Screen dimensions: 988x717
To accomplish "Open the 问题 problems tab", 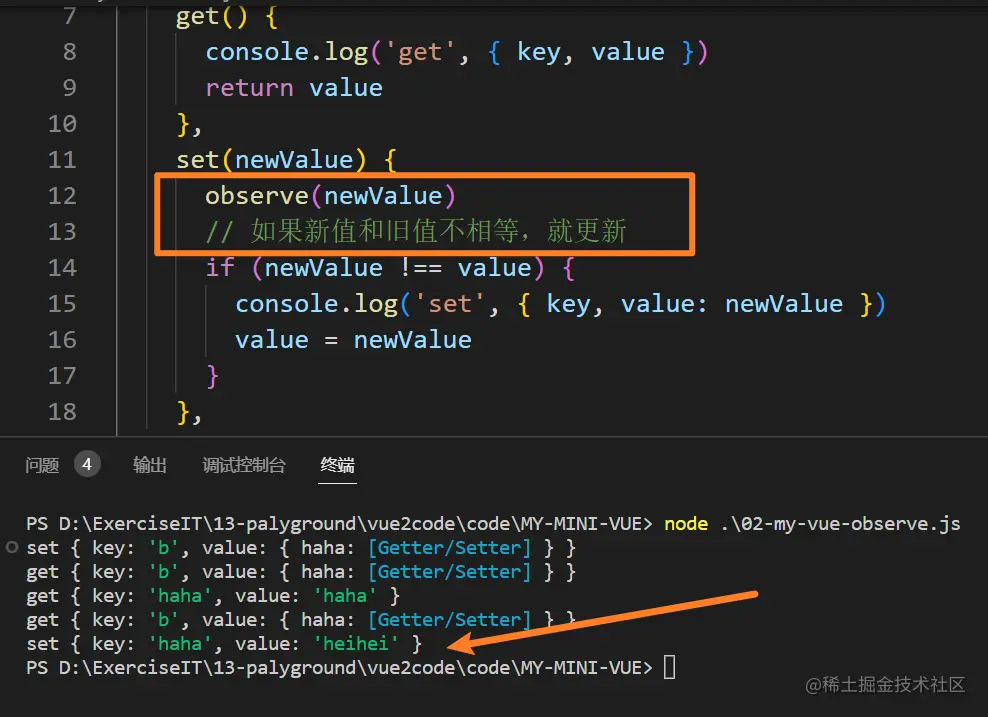I will click(x=42, y=465).
